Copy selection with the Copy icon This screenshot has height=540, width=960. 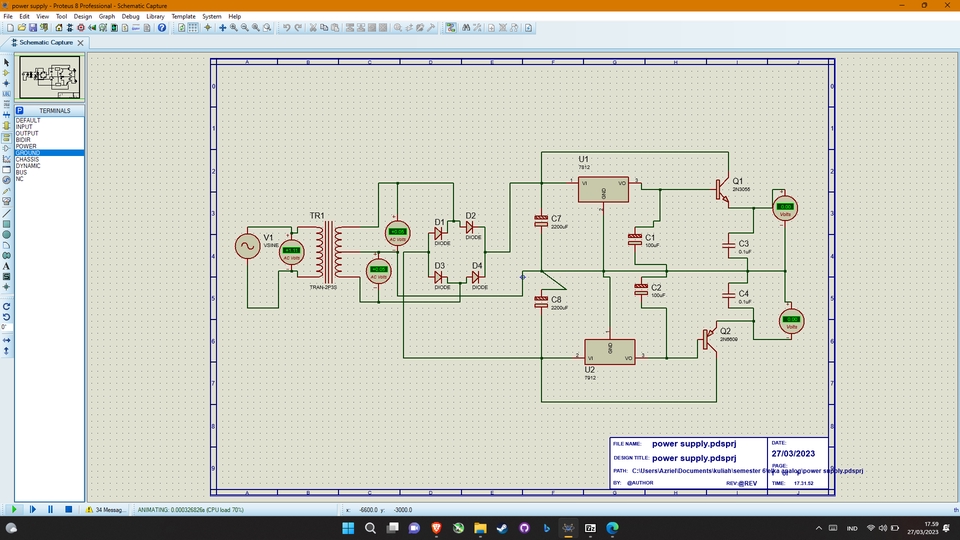point(324,28)
